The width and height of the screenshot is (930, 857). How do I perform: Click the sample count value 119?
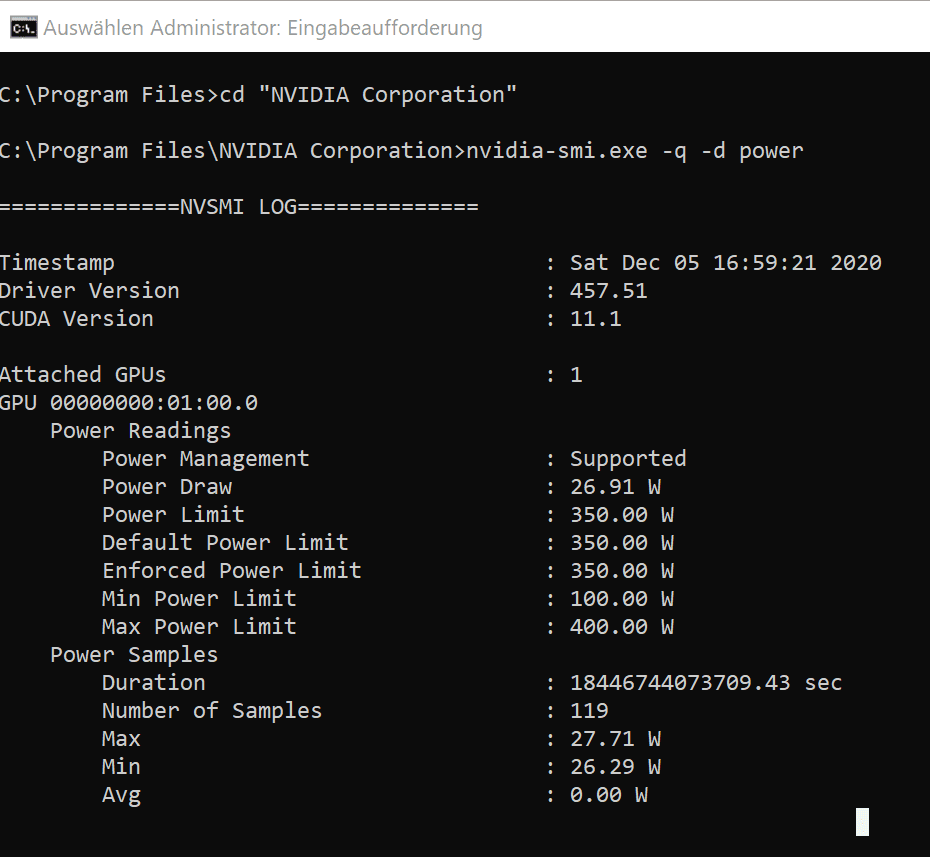coord(590,711)
